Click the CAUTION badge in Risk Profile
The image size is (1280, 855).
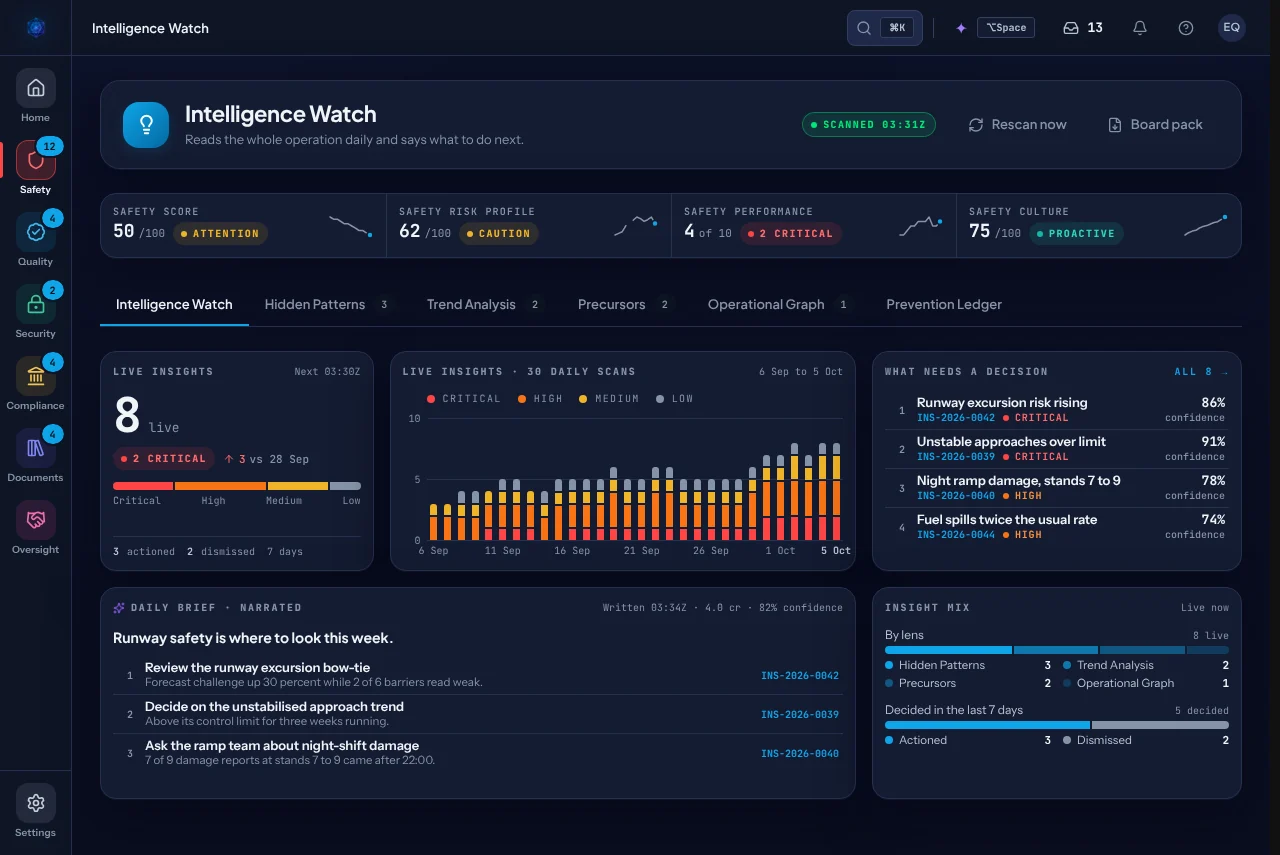tap(499, 234)
